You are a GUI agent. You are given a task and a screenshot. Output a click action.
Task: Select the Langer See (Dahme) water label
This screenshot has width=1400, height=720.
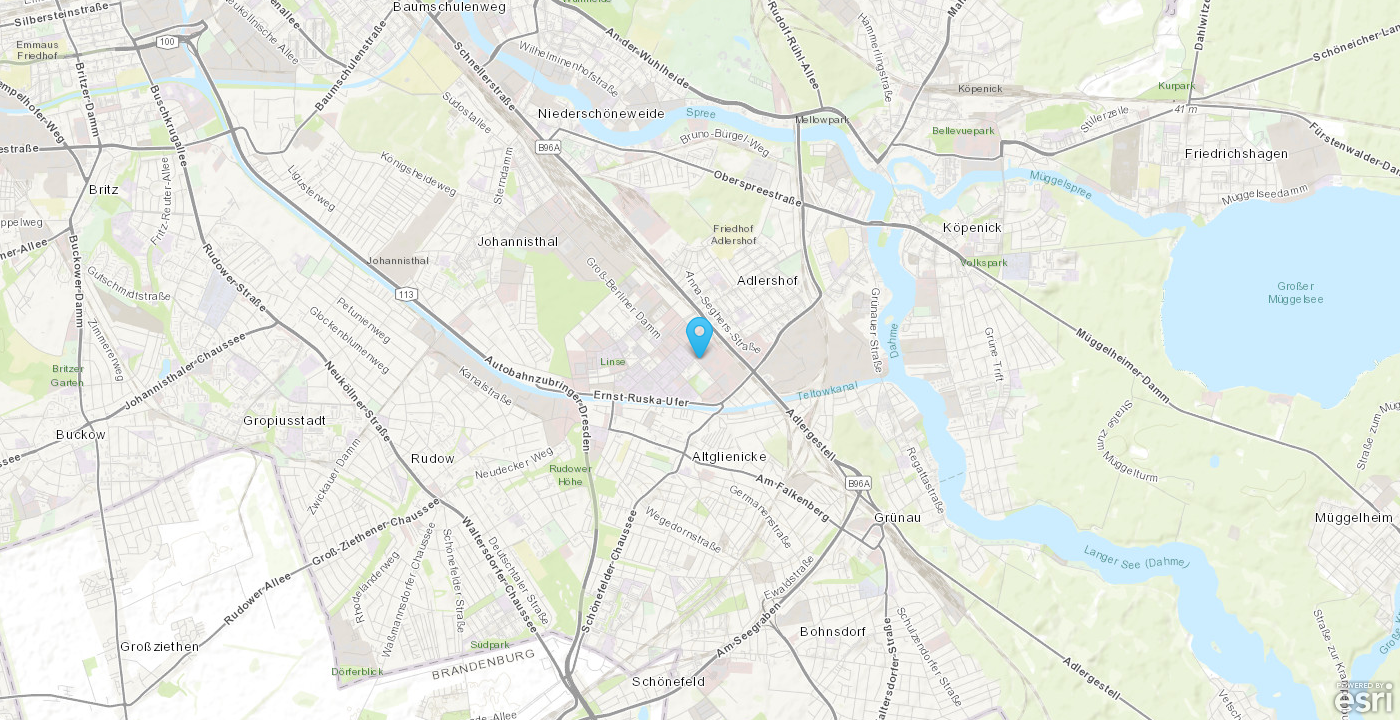pos(1138,558)
